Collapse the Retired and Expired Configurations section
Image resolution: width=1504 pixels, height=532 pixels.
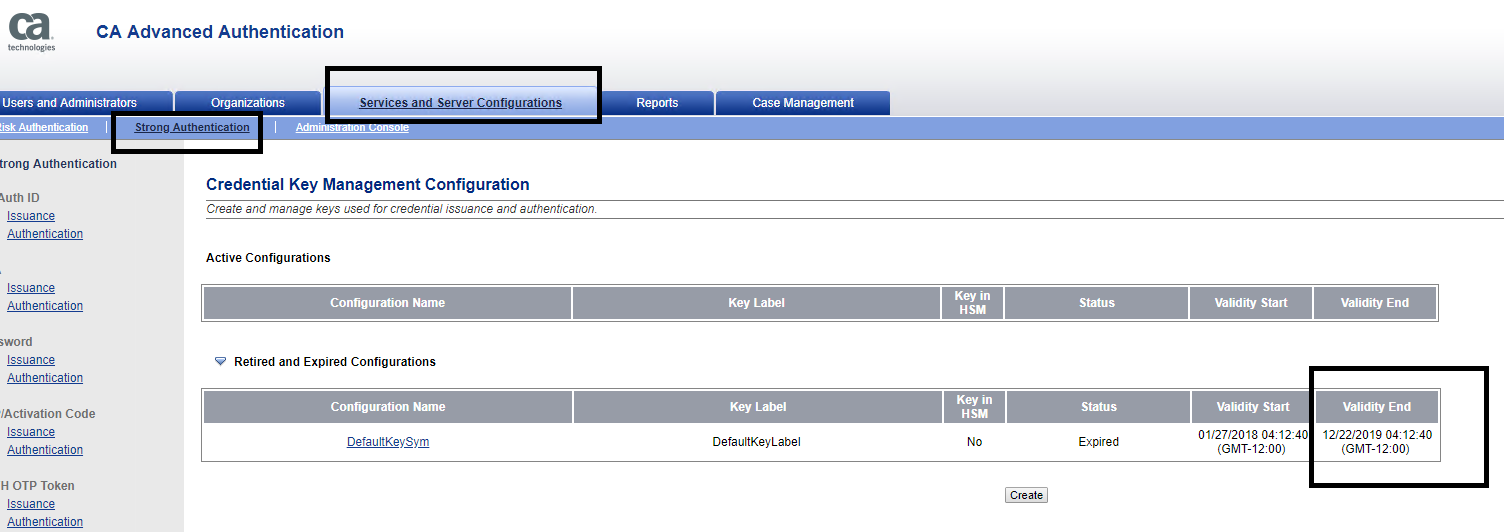(x=221, y=362)
